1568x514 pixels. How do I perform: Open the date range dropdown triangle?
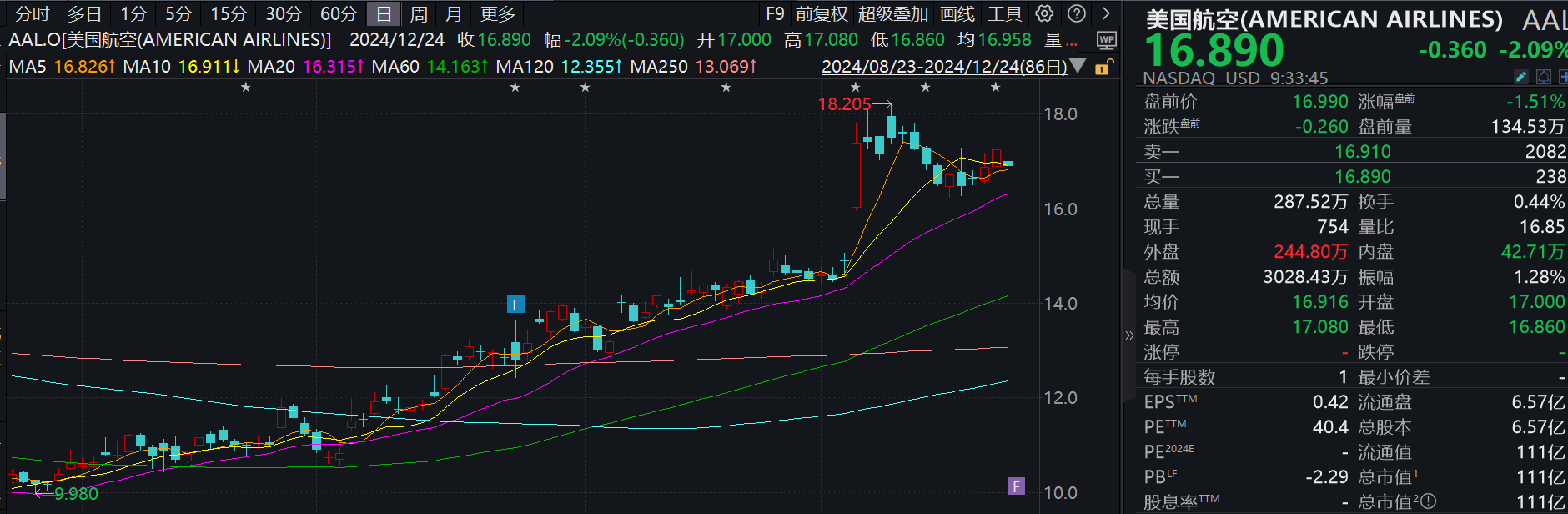tap(1078, 66)
